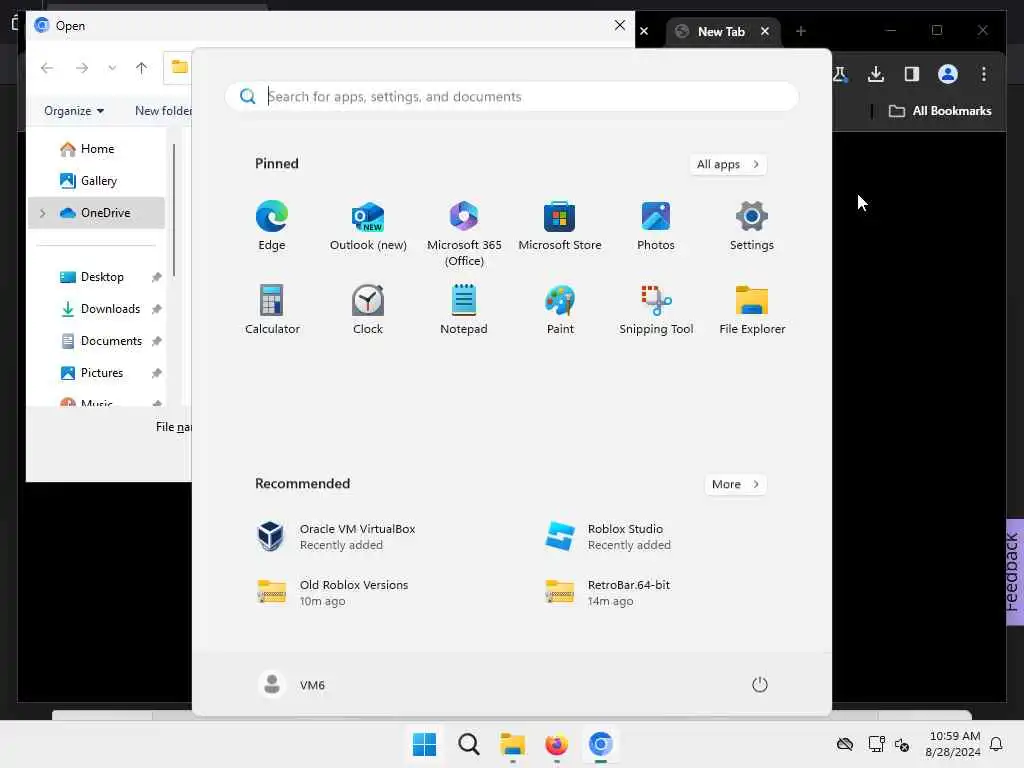The height and width of the screenshot is (768, 1024).
Task: Select Home in Open dialog sidebar
Action: coord(97,149)
